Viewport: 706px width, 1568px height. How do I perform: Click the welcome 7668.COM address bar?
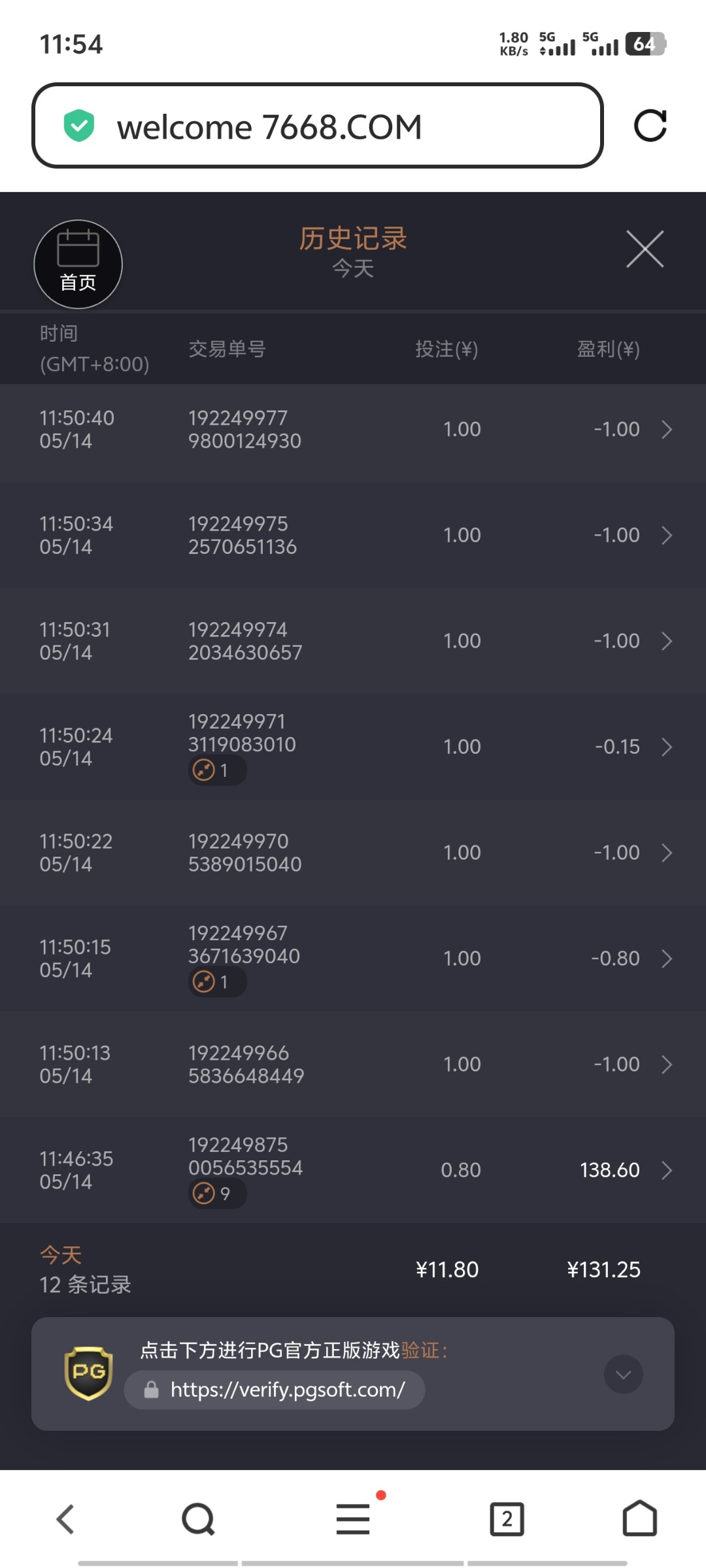coord(317,125)
